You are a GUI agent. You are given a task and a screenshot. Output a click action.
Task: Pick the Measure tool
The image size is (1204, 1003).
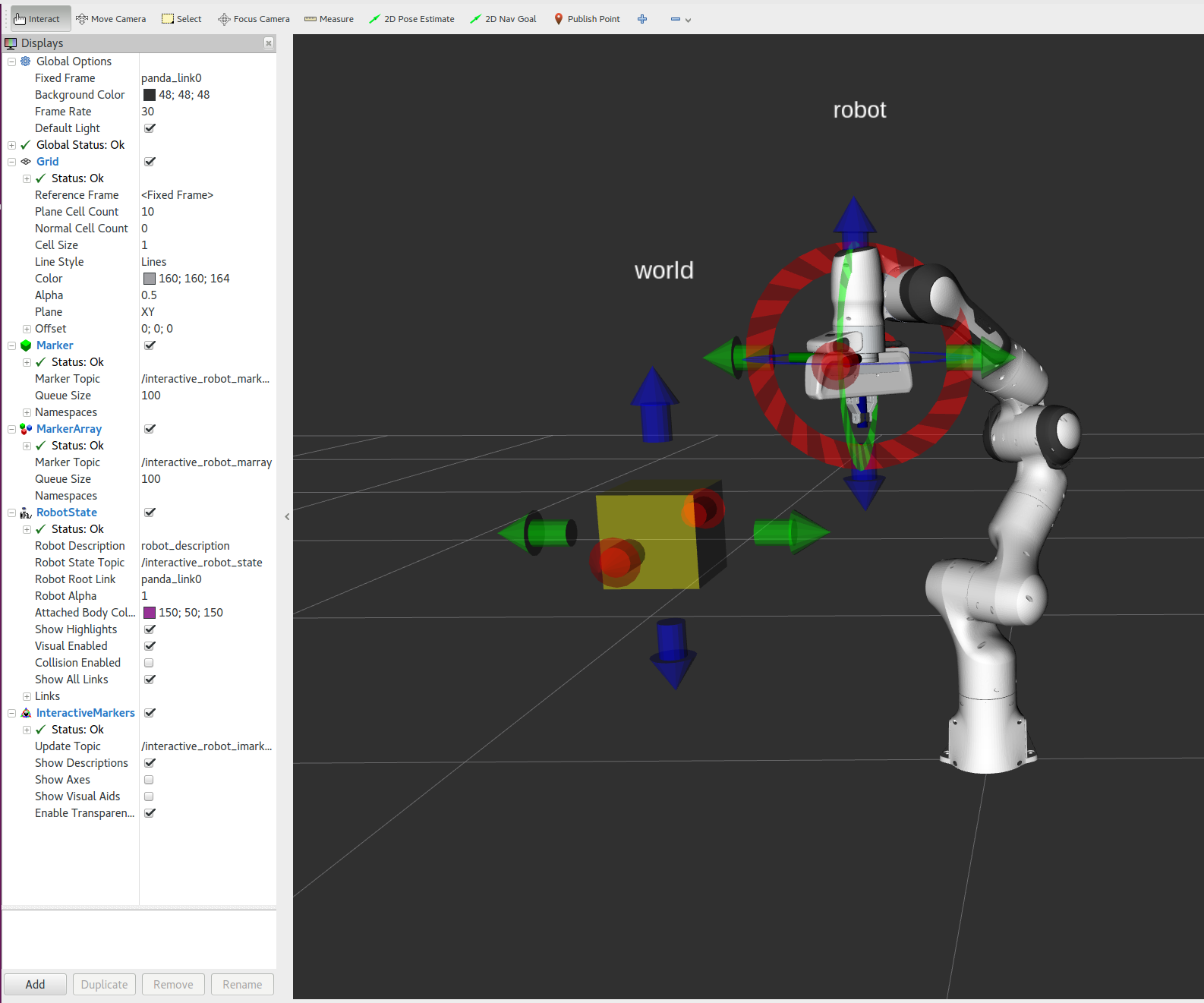coord(329,19)
